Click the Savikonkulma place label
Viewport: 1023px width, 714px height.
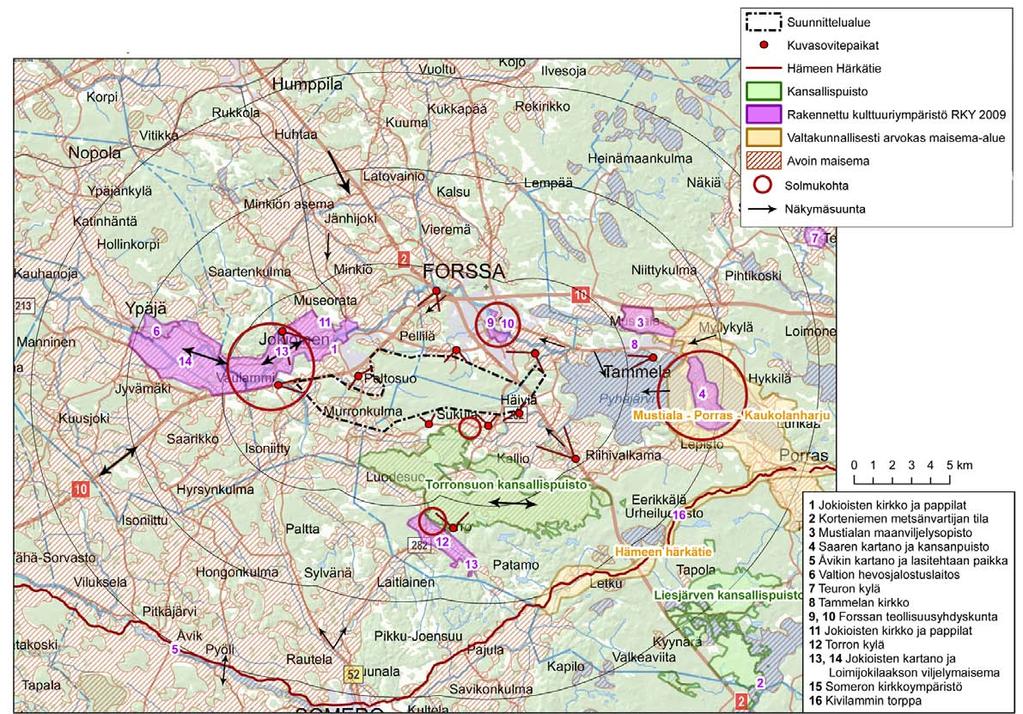pyautogui.click(x=491, y=689)
